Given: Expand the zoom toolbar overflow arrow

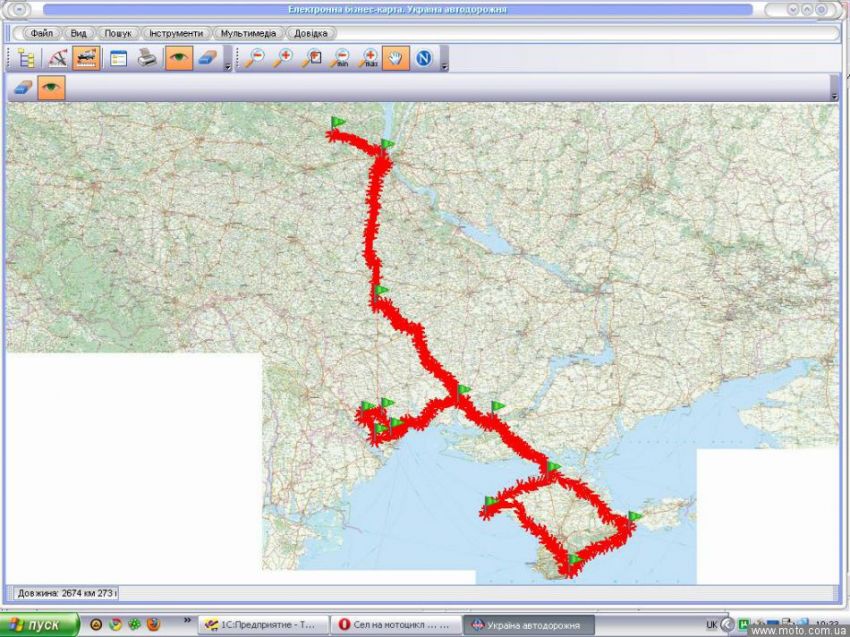Looking at the screenshot, I should pos(444,66).
